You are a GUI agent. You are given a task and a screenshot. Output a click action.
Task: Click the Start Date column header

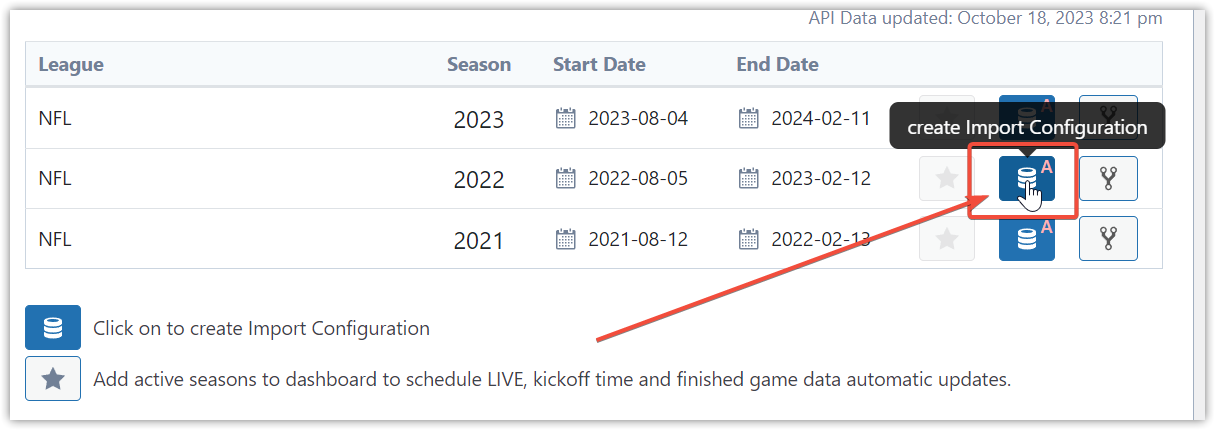599,65
